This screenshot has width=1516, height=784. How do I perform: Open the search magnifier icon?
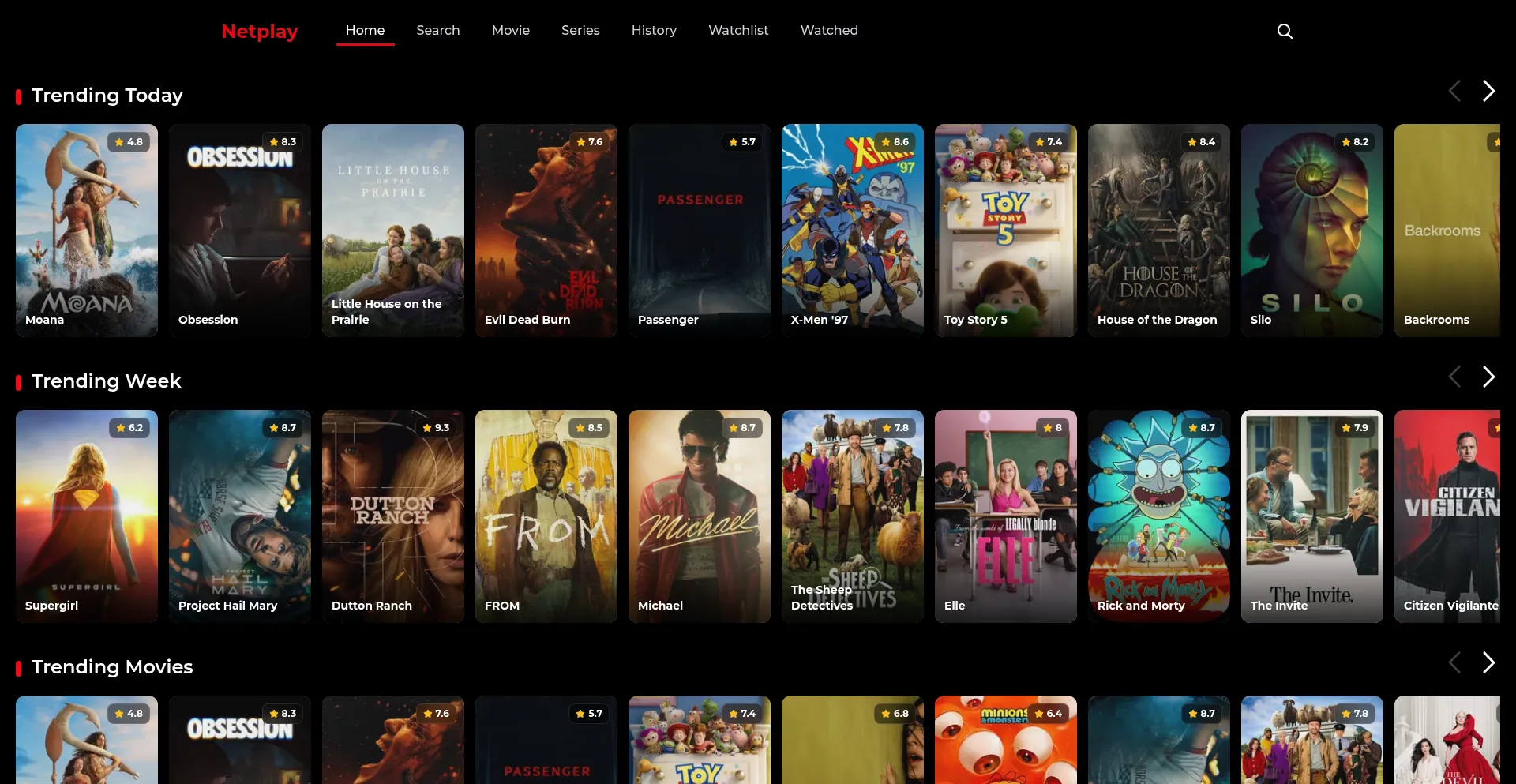tap(1285, 32)
